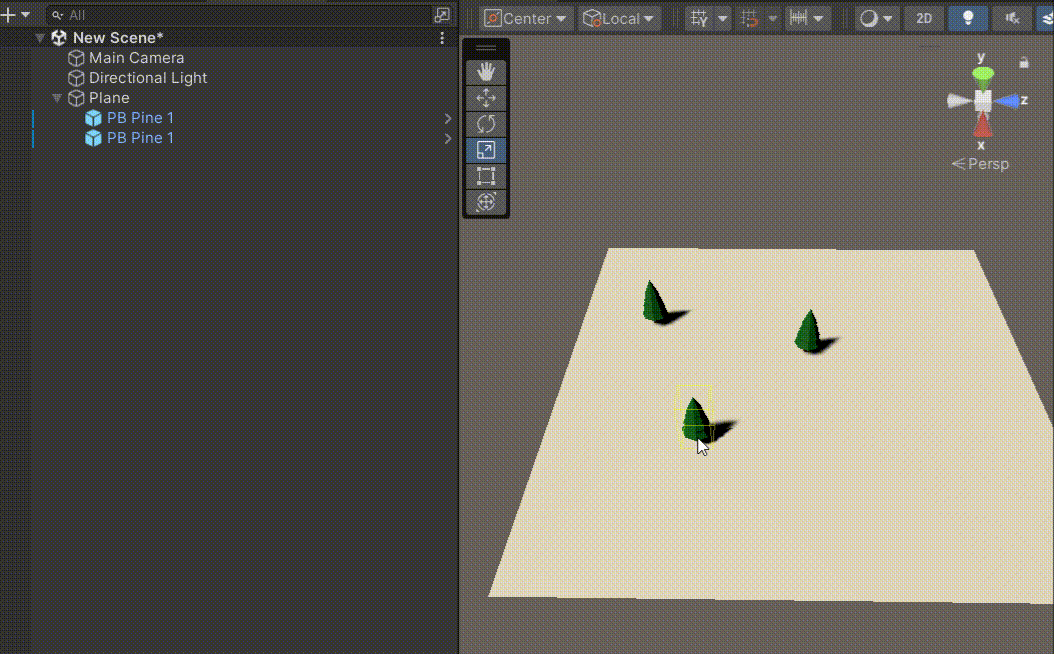Select the Move tool
Screen dimensions: 1054x654
(x=486, y=98)
